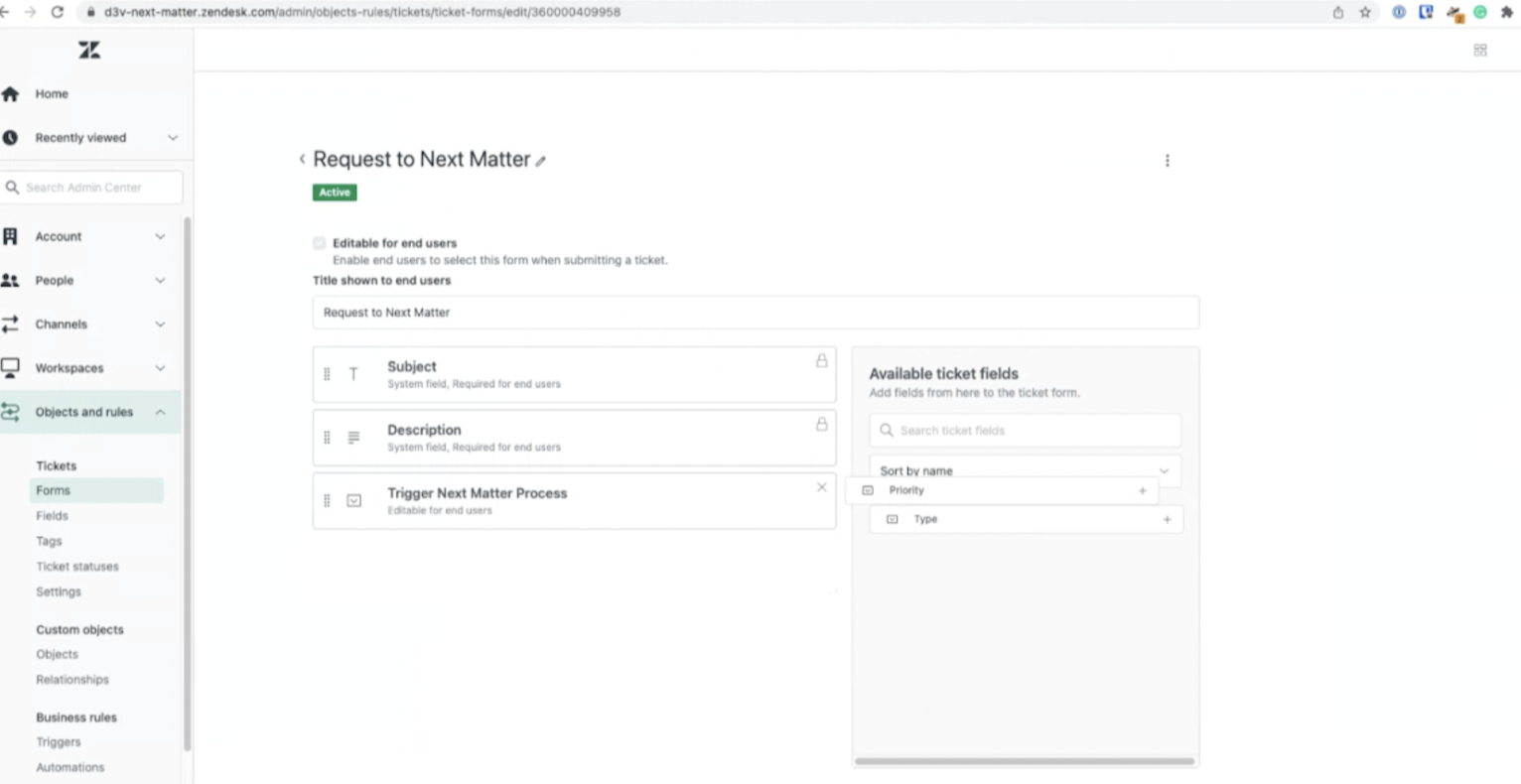The image size is (1521, 784).
Task: Click the available fields horizontal scrollbar
Action: (x=1025, y=762)
